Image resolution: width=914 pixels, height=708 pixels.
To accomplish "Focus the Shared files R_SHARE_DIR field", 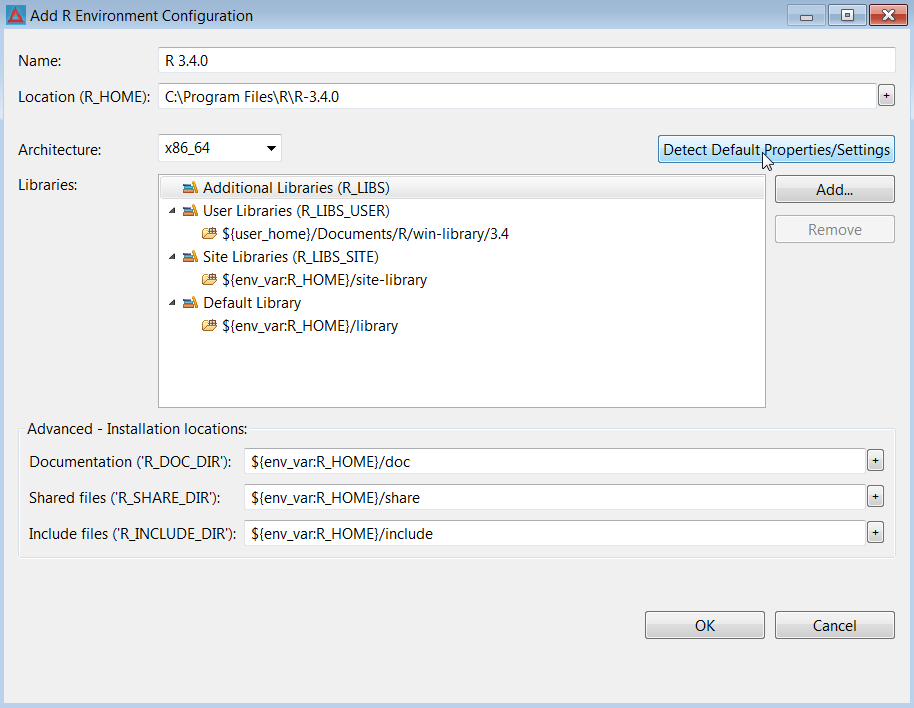I will [554, 498].
